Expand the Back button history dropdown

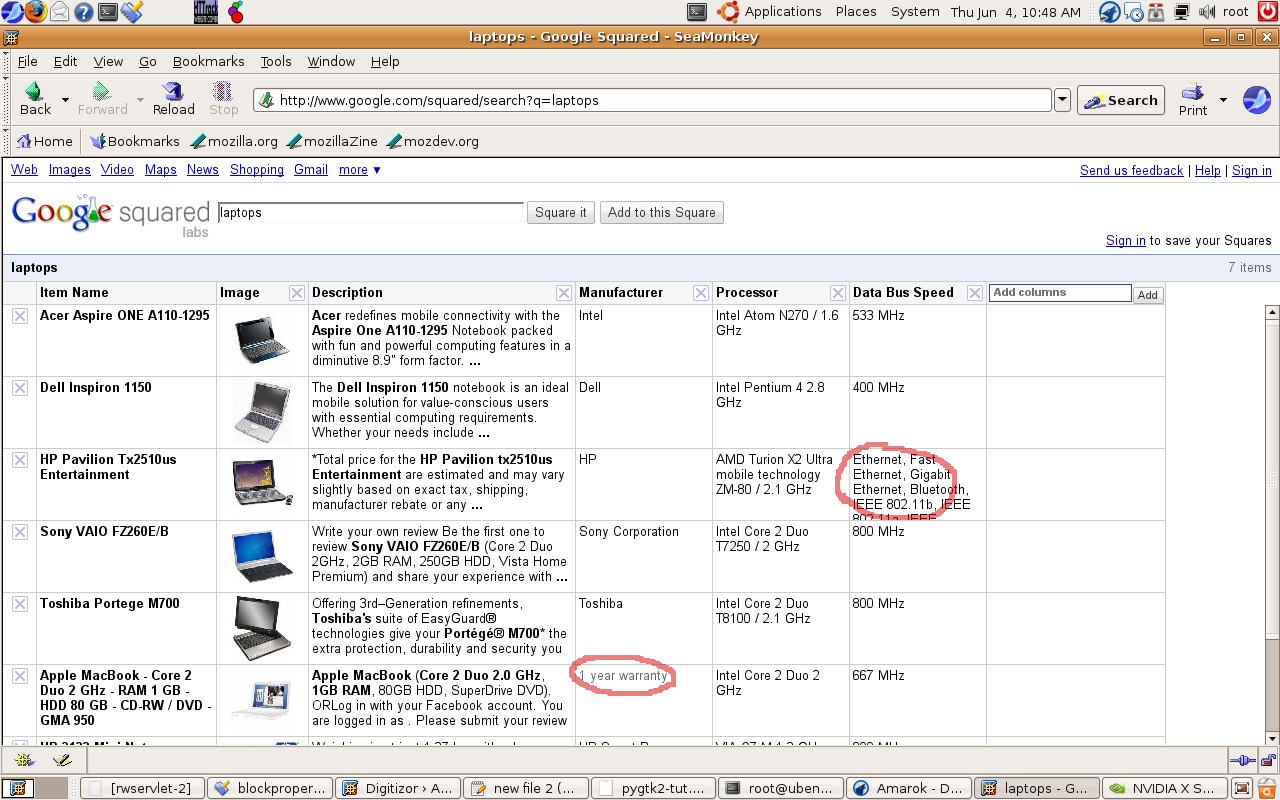[x=65, y=100]
